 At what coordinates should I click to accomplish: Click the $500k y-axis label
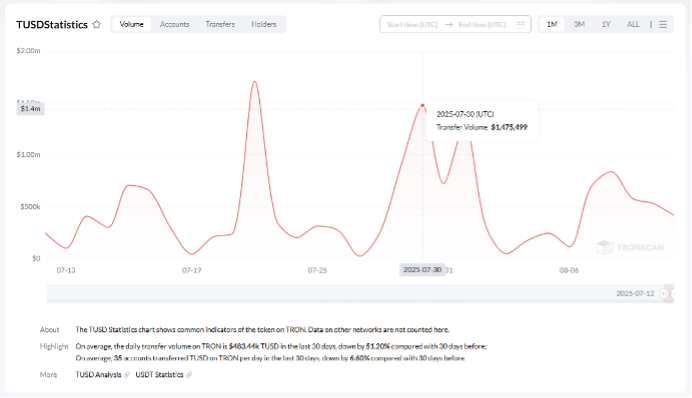pyautogui.click(x=30, y=207)
